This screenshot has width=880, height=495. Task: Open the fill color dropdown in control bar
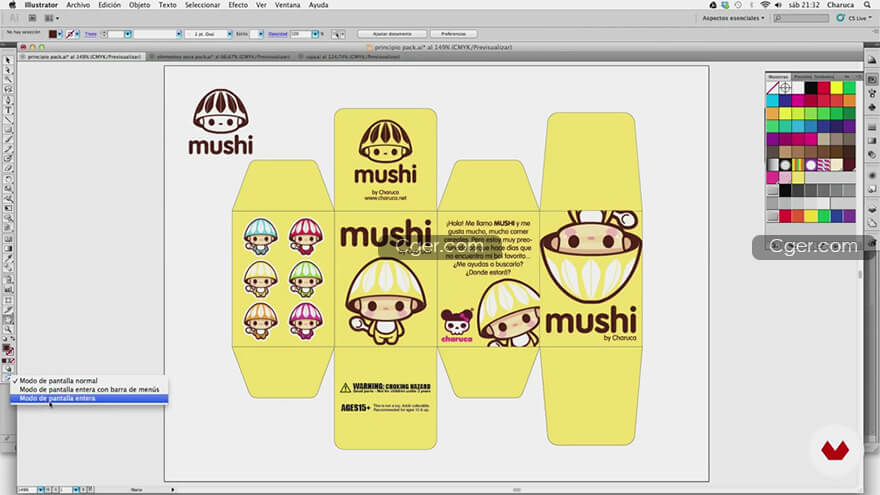60,34
